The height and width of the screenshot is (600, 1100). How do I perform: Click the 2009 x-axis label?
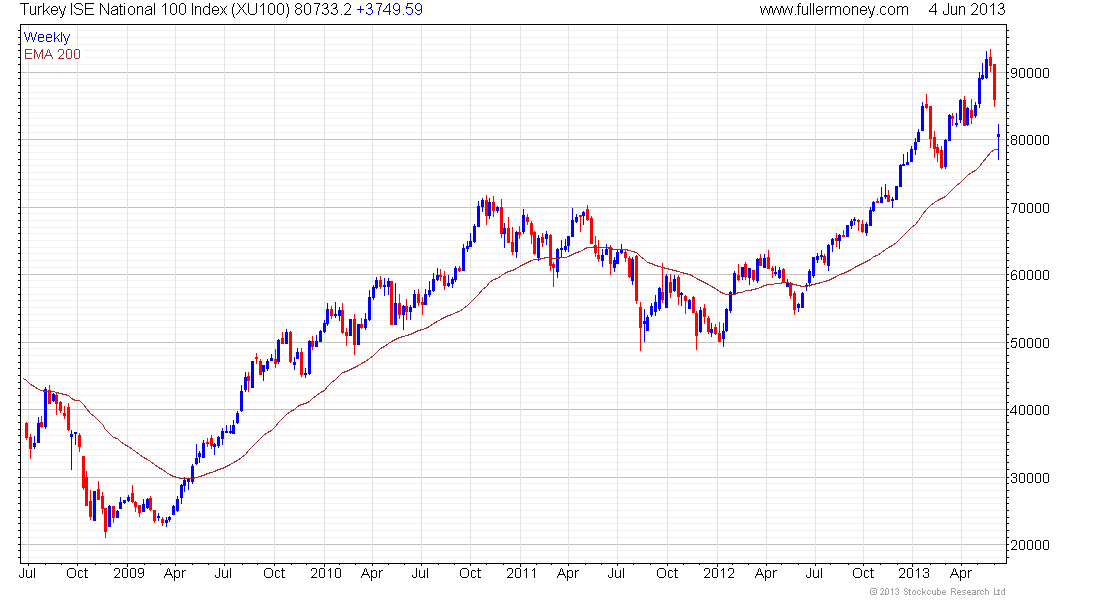click(129, 573)
